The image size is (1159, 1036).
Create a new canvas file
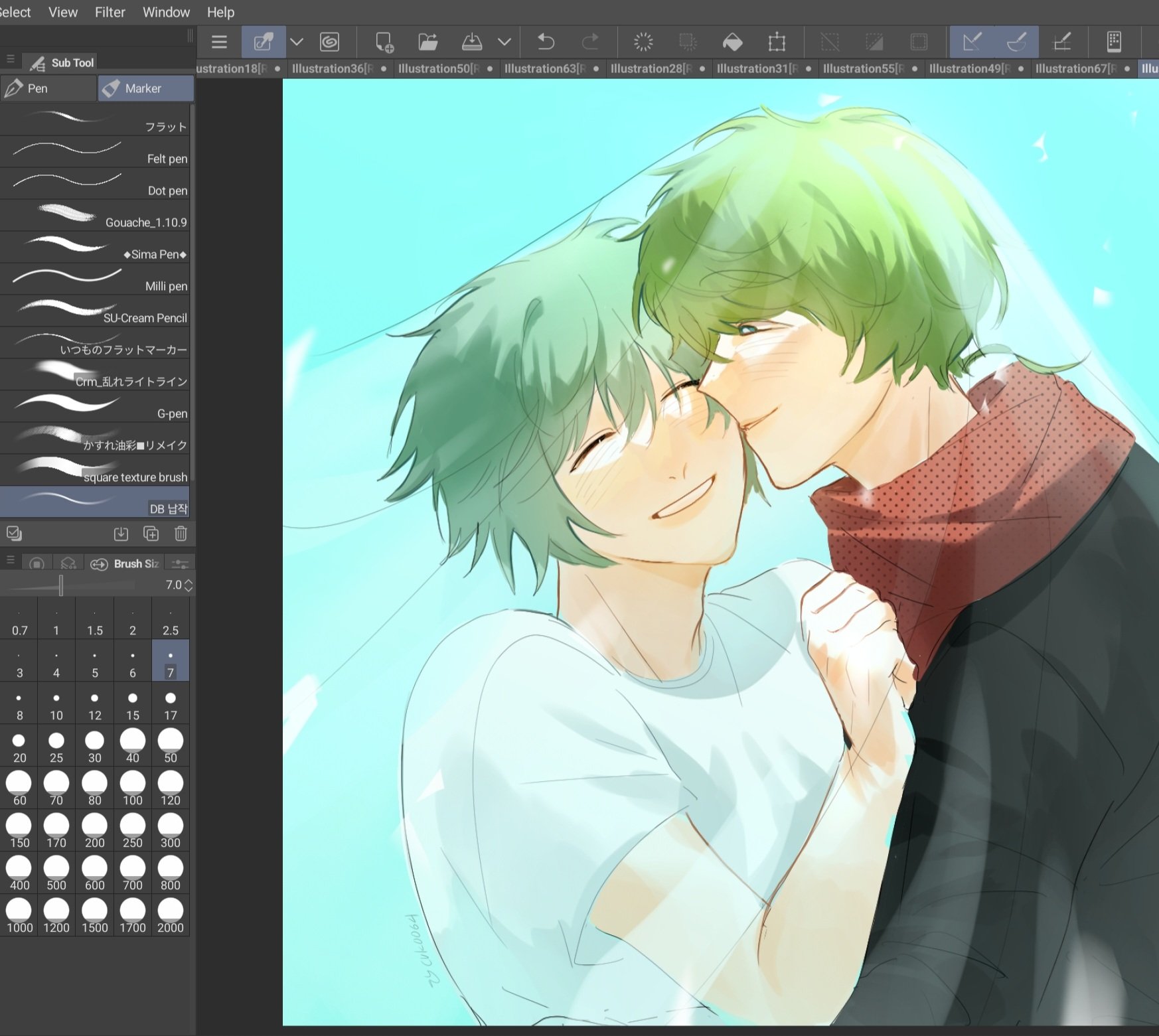(384, 42)
